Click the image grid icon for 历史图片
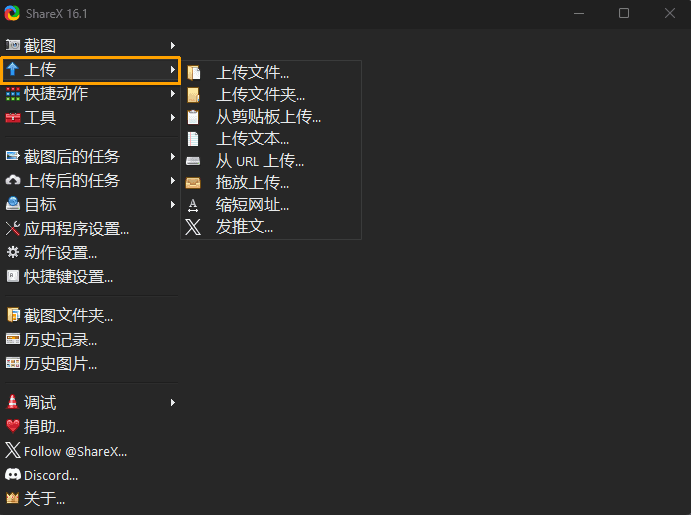The image size is (691, 515). pyautogui.click(x=13, y=363)
